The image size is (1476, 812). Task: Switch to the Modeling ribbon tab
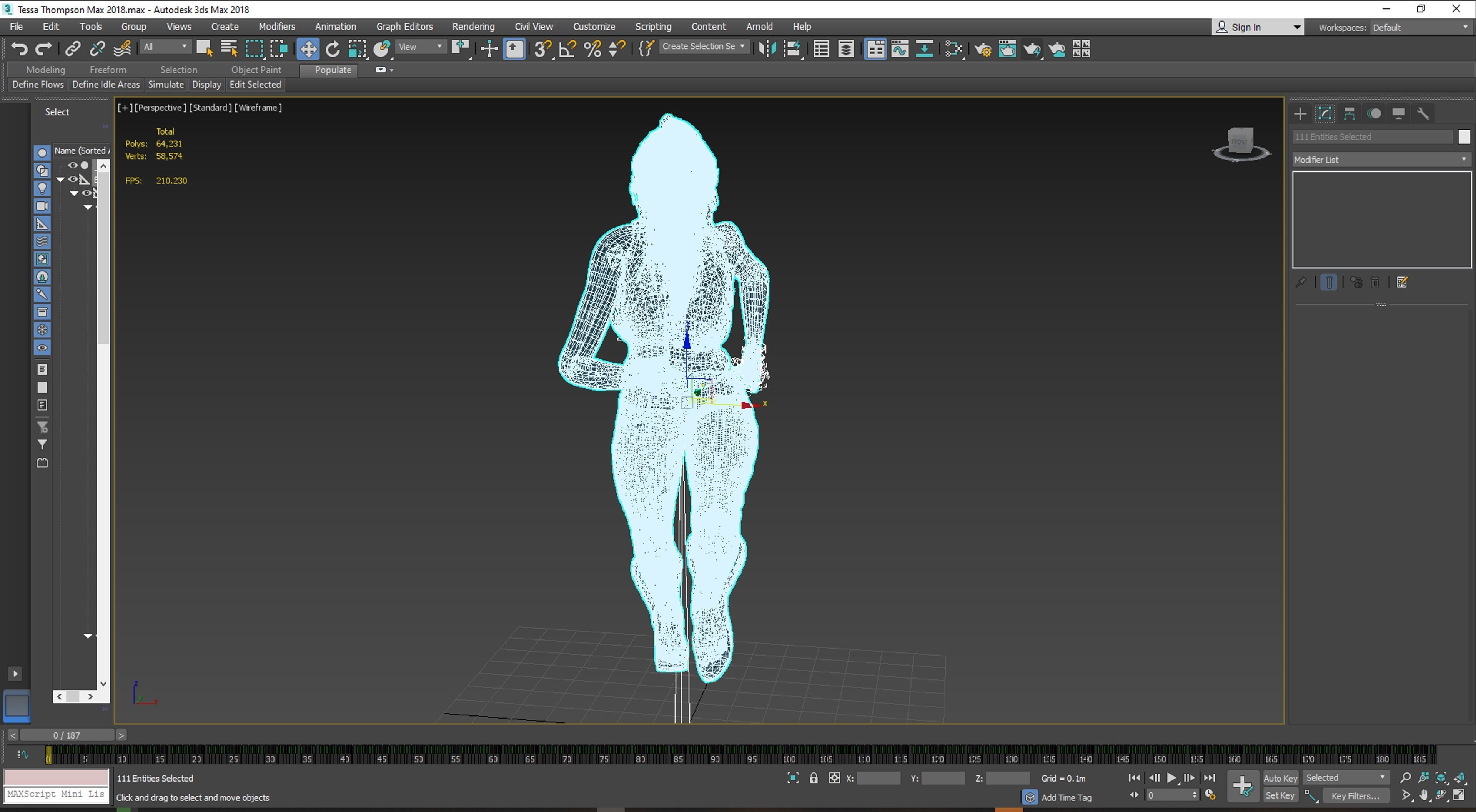(x=45, y=70)
